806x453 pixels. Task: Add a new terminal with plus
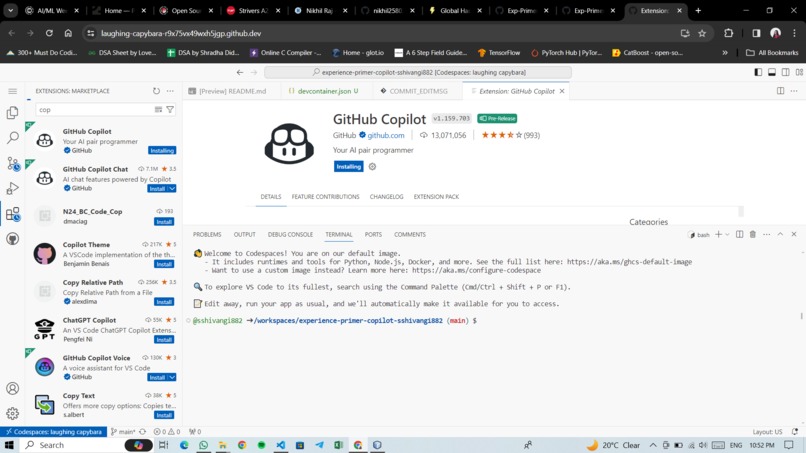[x=718, y=234]
